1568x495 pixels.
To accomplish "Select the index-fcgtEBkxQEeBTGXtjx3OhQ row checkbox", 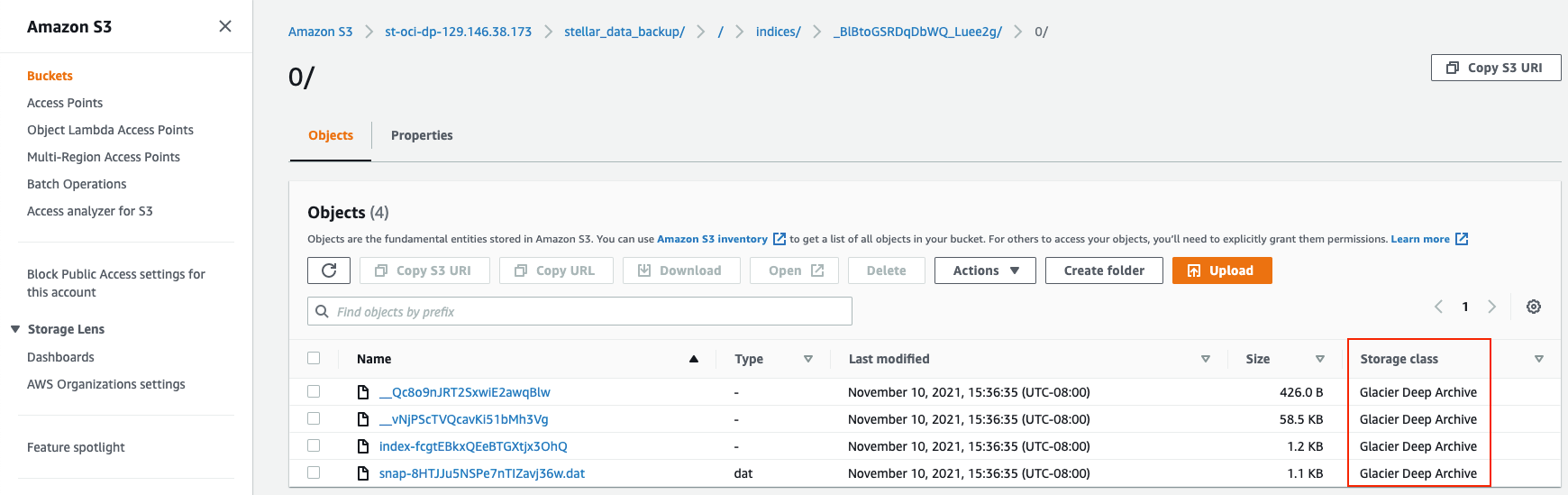I will pos(314,446).
